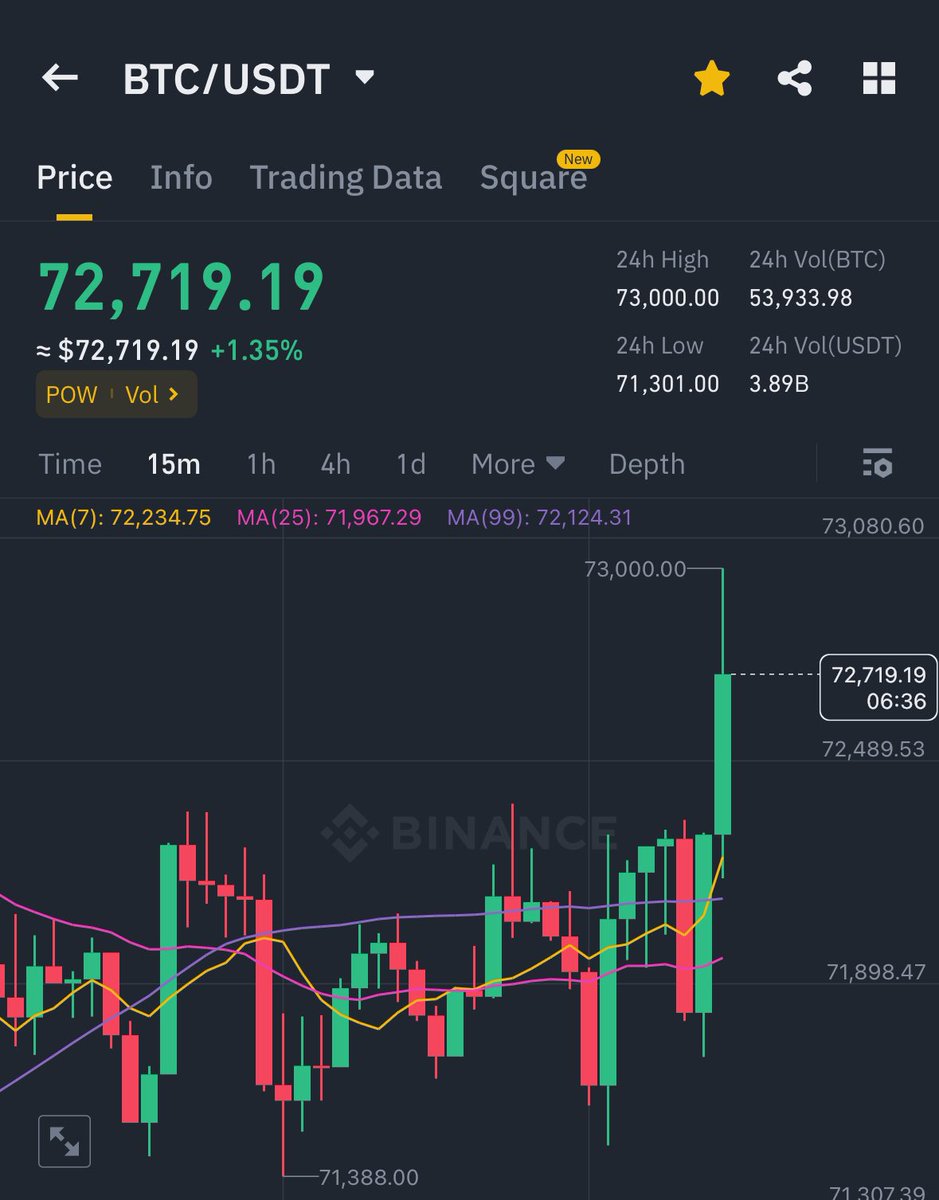Favorite BTC/USDT using the star icon
Image resolution: width=939 pixels, height=1200 pixels.
(x=712, y=78)
